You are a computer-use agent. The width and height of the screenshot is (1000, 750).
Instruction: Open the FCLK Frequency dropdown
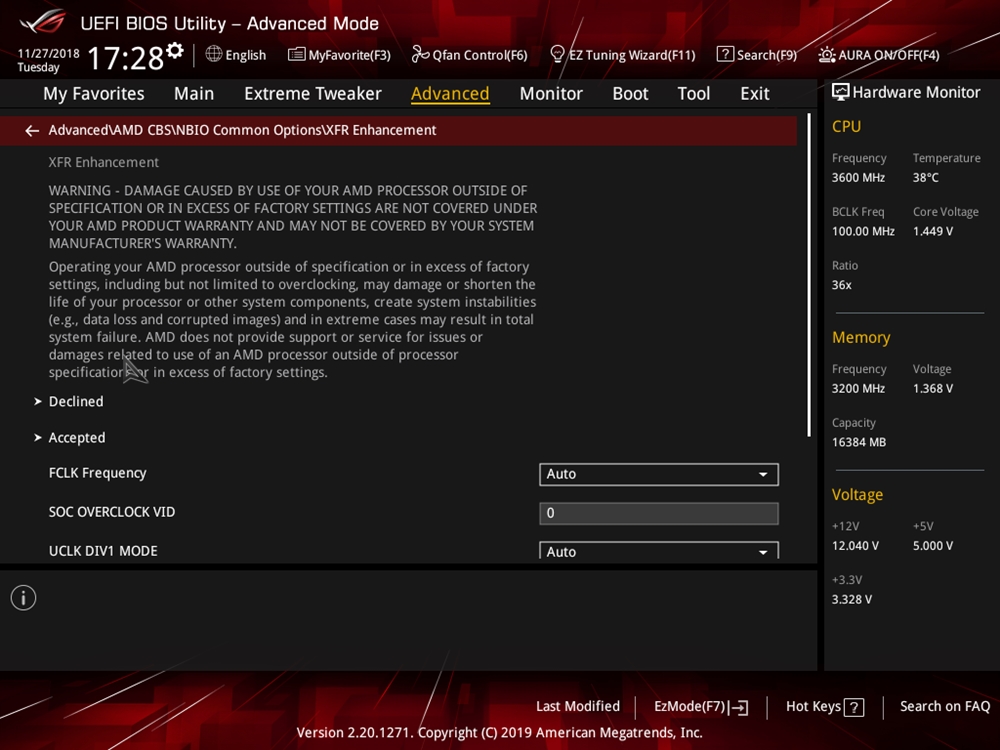tap(658, 474)
